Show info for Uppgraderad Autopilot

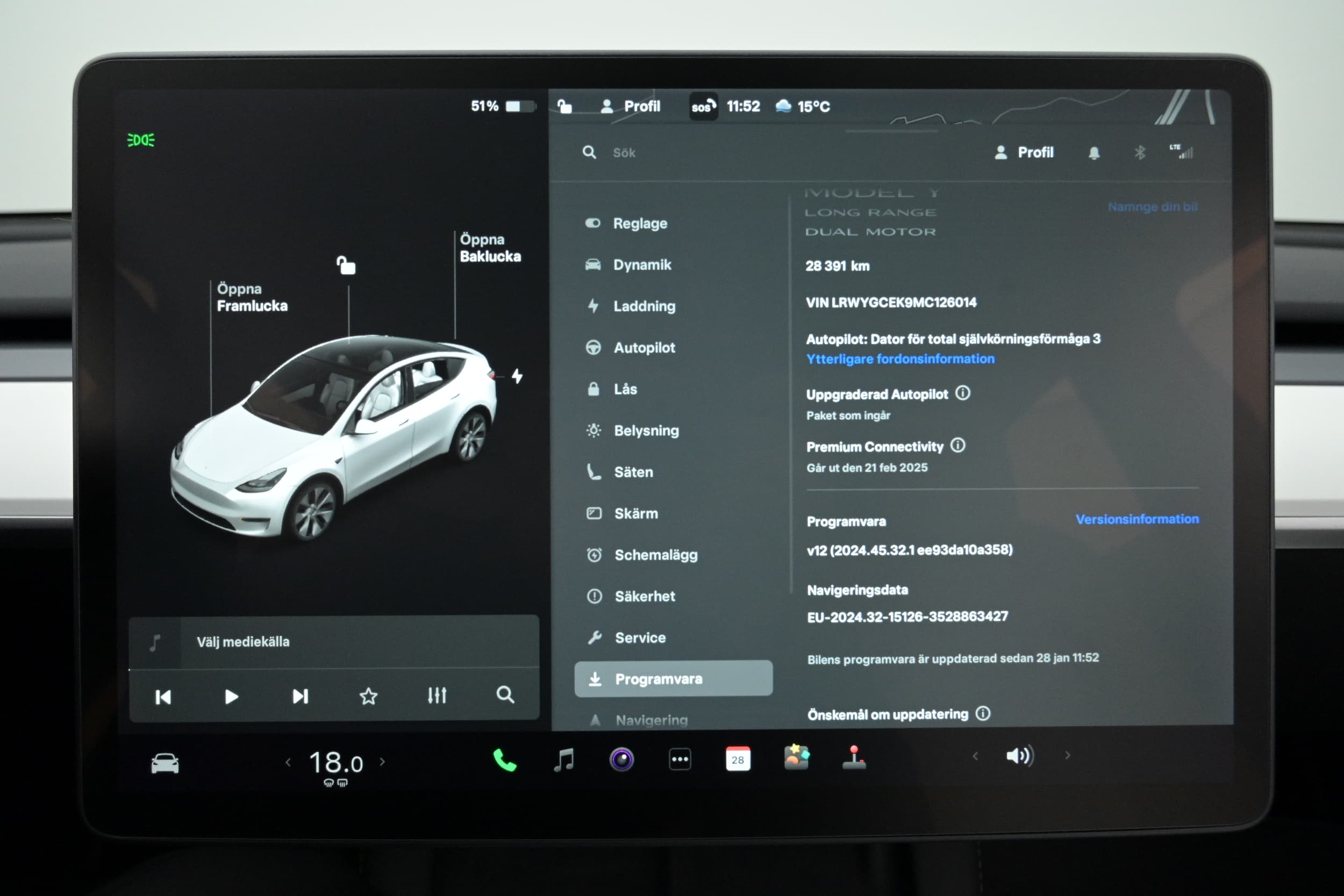click(x=963, y=393)
